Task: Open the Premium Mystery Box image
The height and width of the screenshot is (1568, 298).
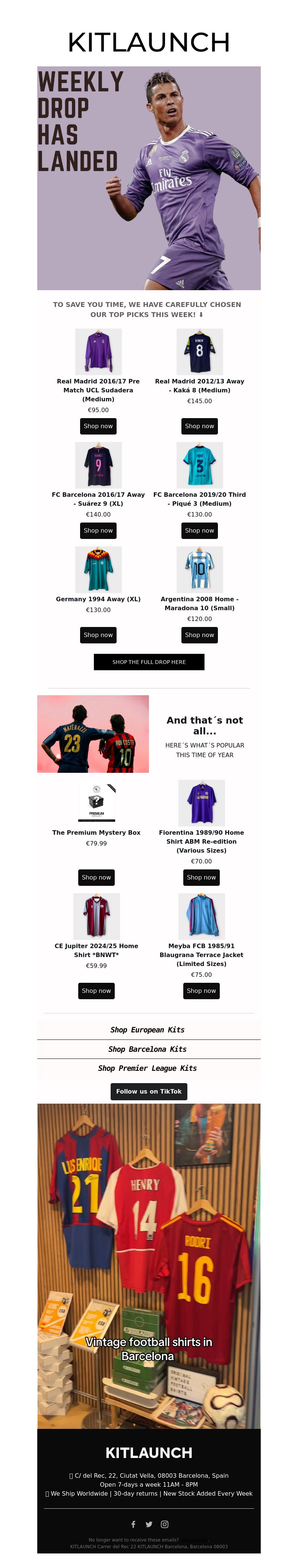Action: pos(96,802)
